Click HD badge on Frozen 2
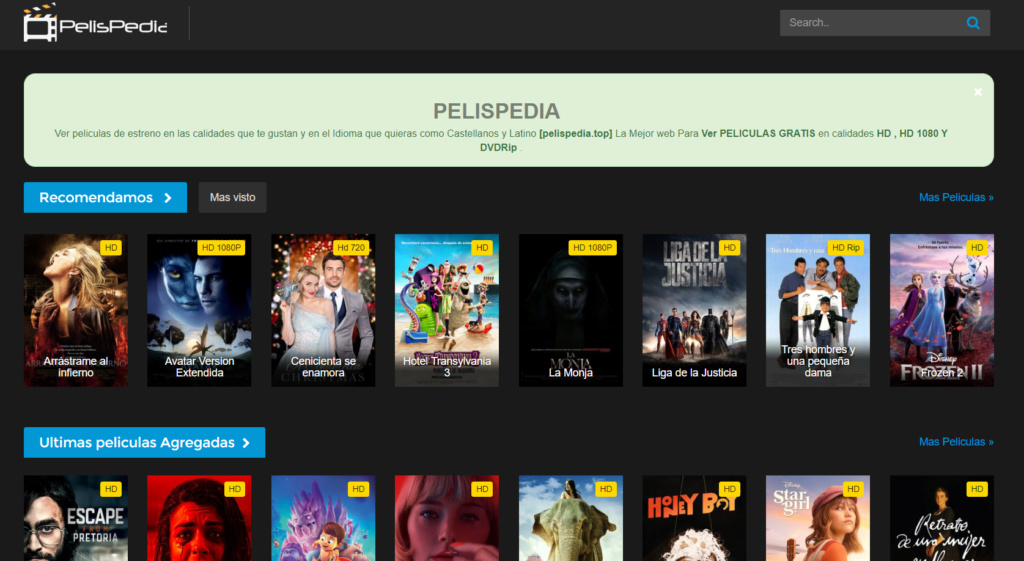Screen dimensions: 1024x561 coord(977,248)
